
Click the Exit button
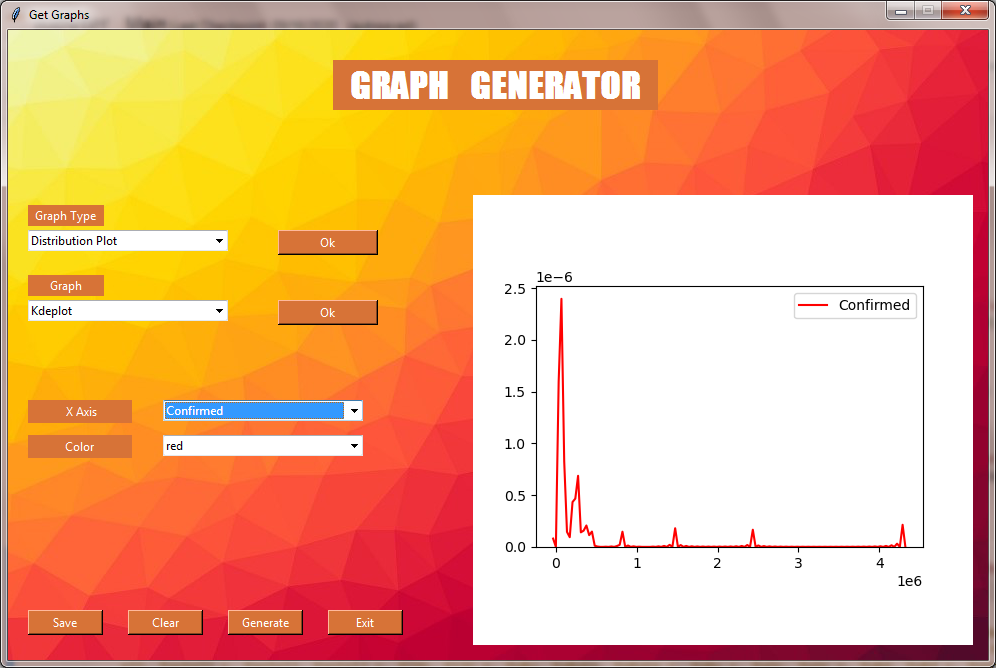365,622
